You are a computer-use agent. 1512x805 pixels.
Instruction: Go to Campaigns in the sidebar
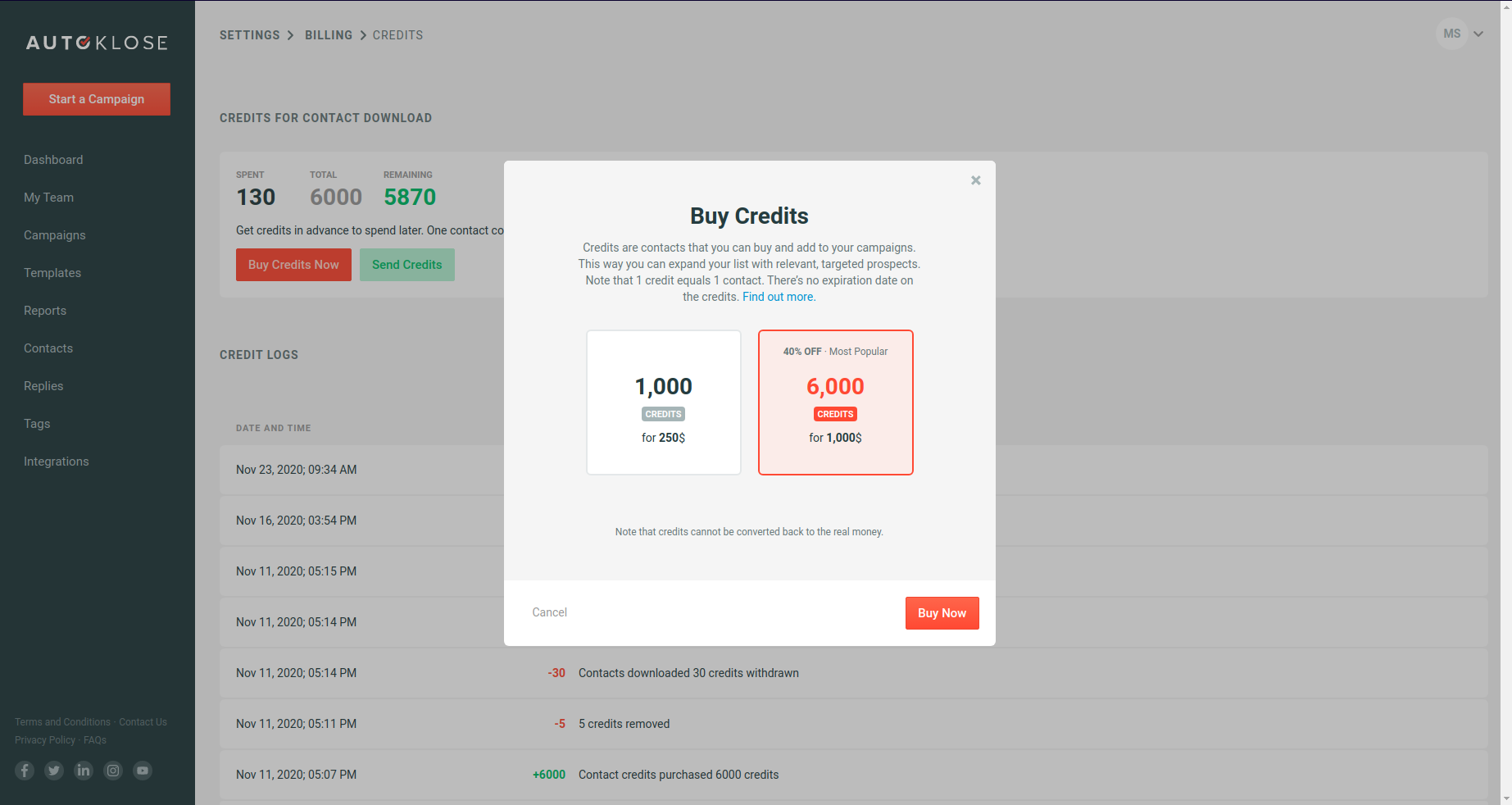pos(54,235)
